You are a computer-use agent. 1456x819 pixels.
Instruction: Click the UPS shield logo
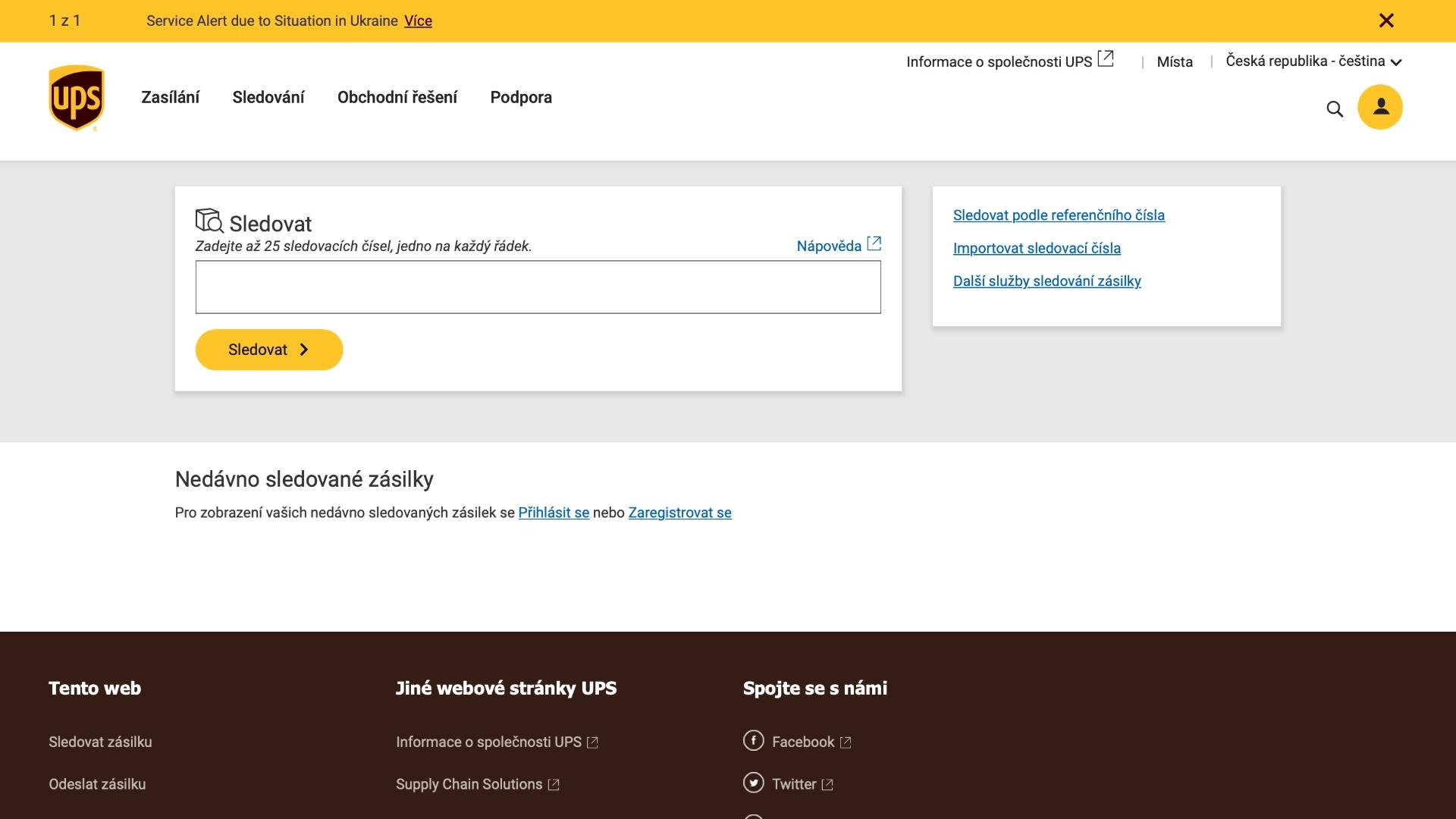[x=77, y=98]
